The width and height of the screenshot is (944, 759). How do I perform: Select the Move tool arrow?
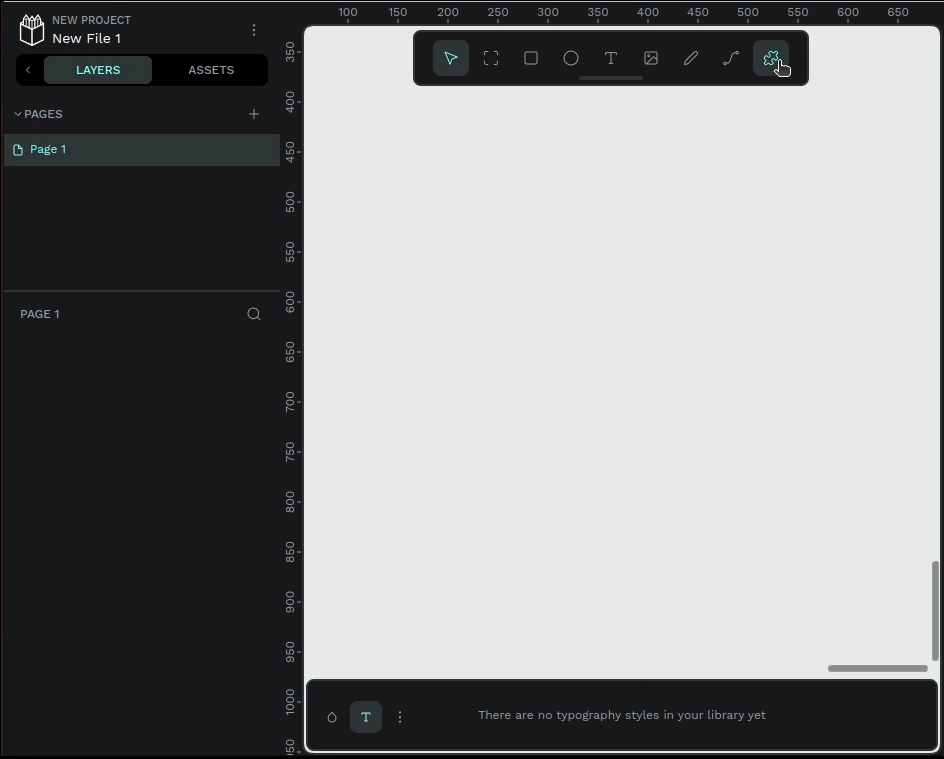point(451,58)
